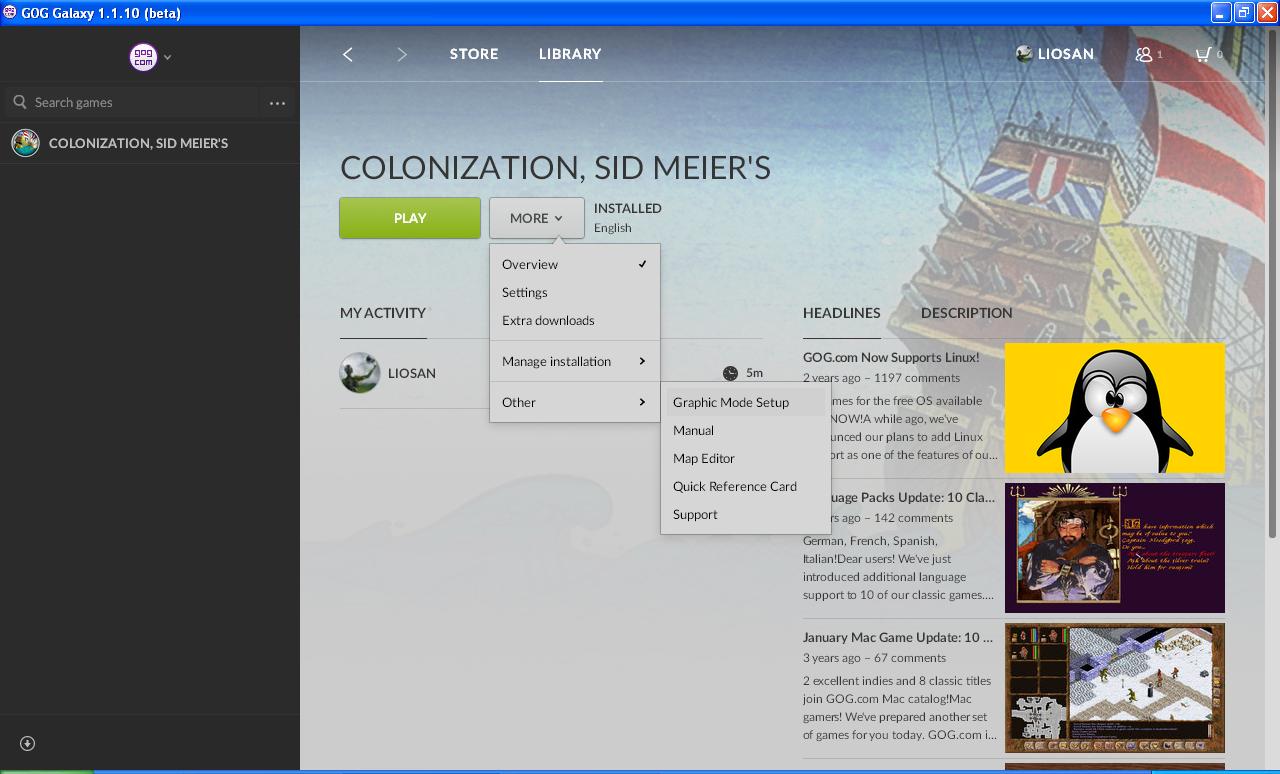1280x774 pixels.
Task: Launch Graphic Mode Setup
Action: [x=745, y=402]
